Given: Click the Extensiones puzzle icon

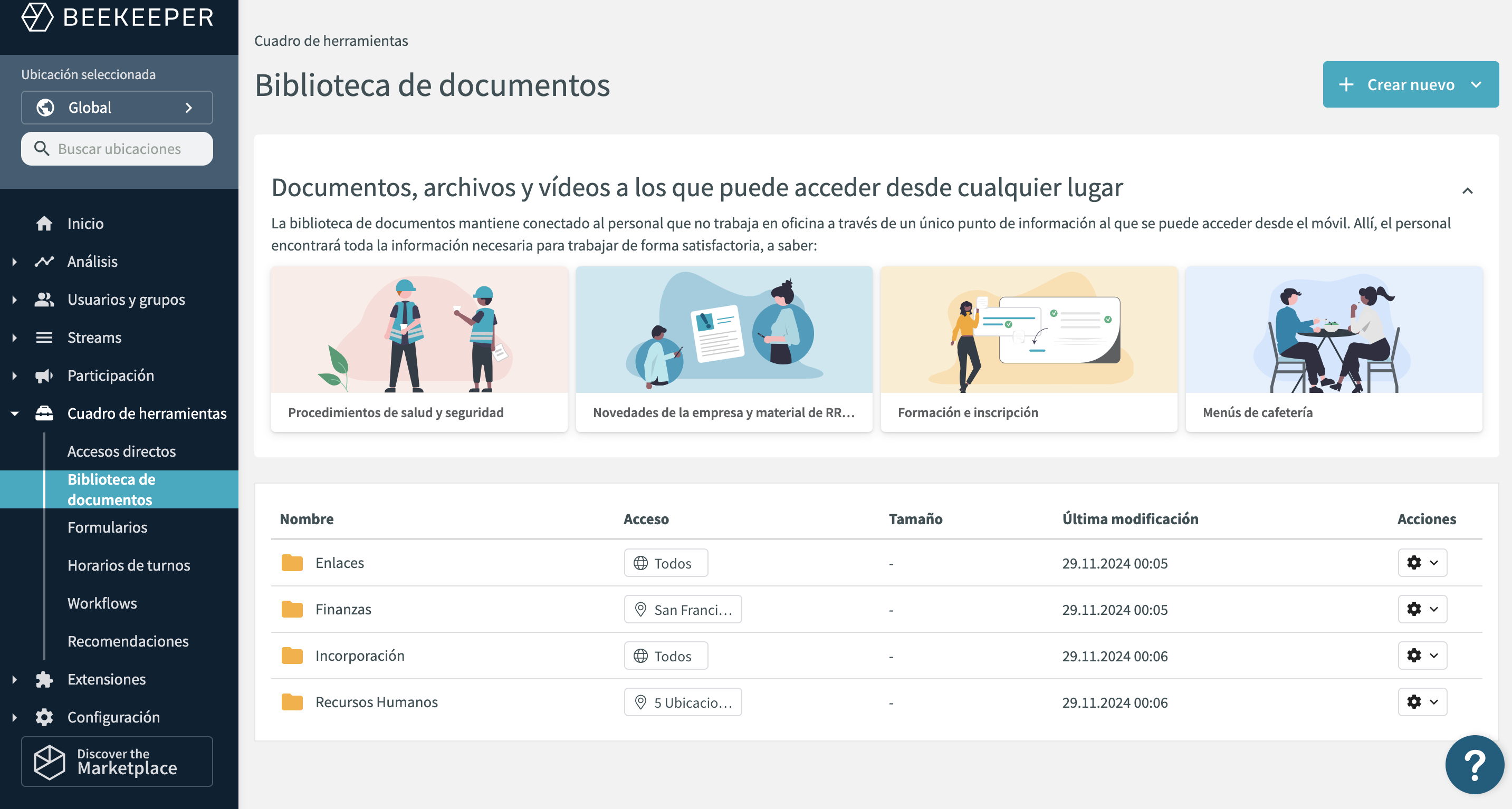Looking at the screenshot, I should point(44,679).
